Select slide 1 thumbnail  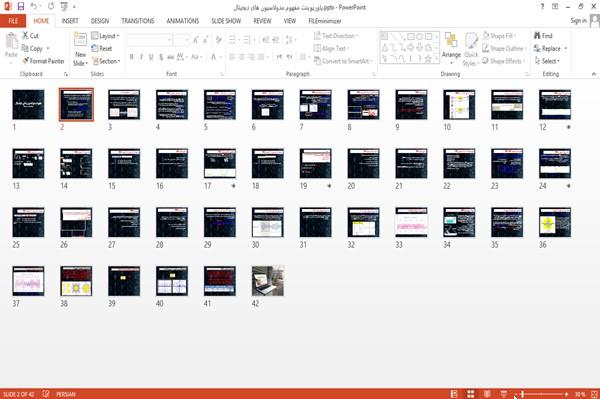point(28,104)
